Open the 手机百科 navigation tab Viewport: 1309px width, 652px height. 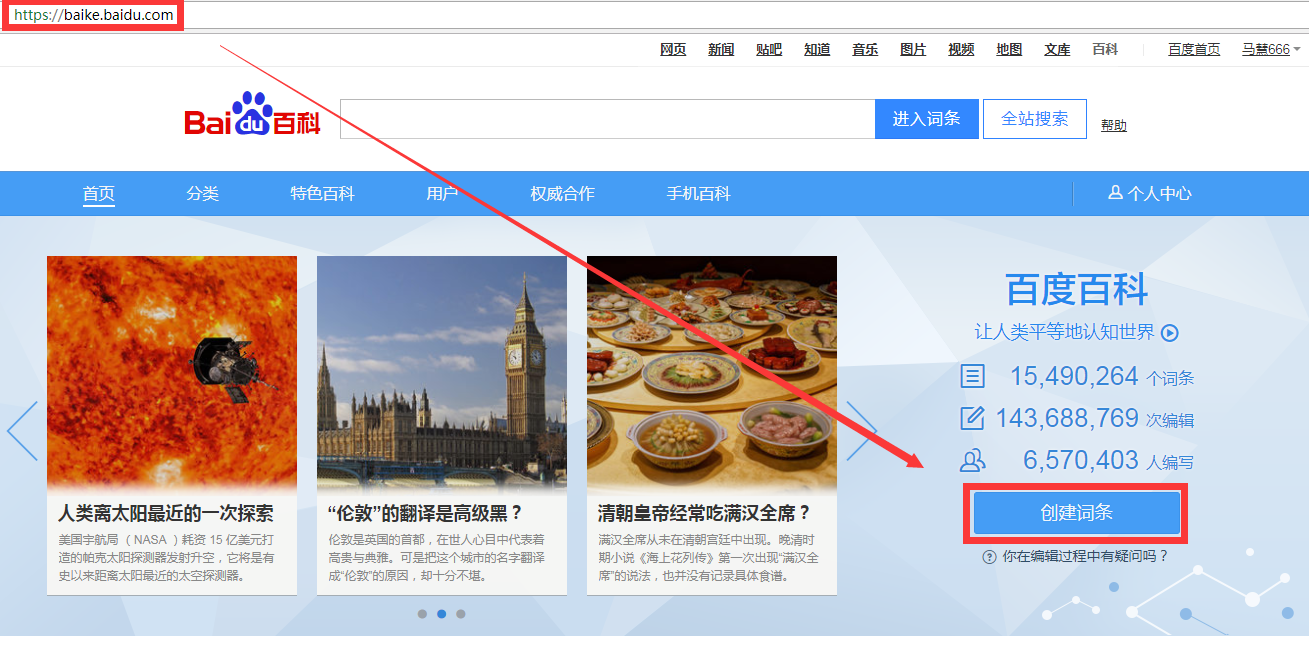point(698,194)
